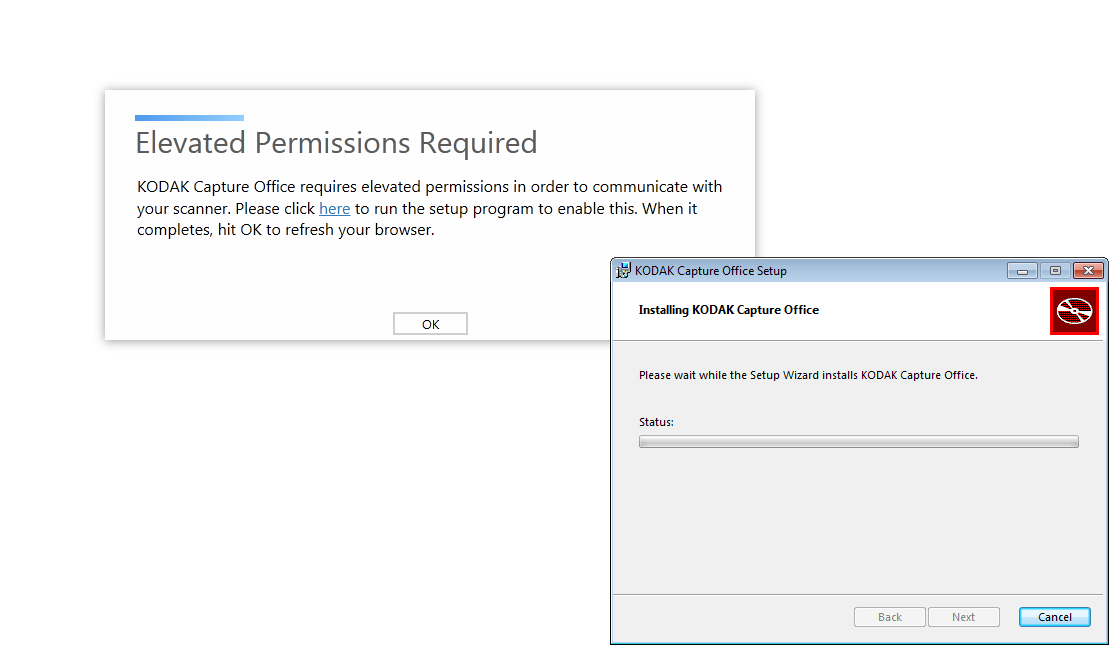Click the greyed-out Back button
Image resolution: width=1114 pixels, height=646 pixels.
(x=890, y=617)
